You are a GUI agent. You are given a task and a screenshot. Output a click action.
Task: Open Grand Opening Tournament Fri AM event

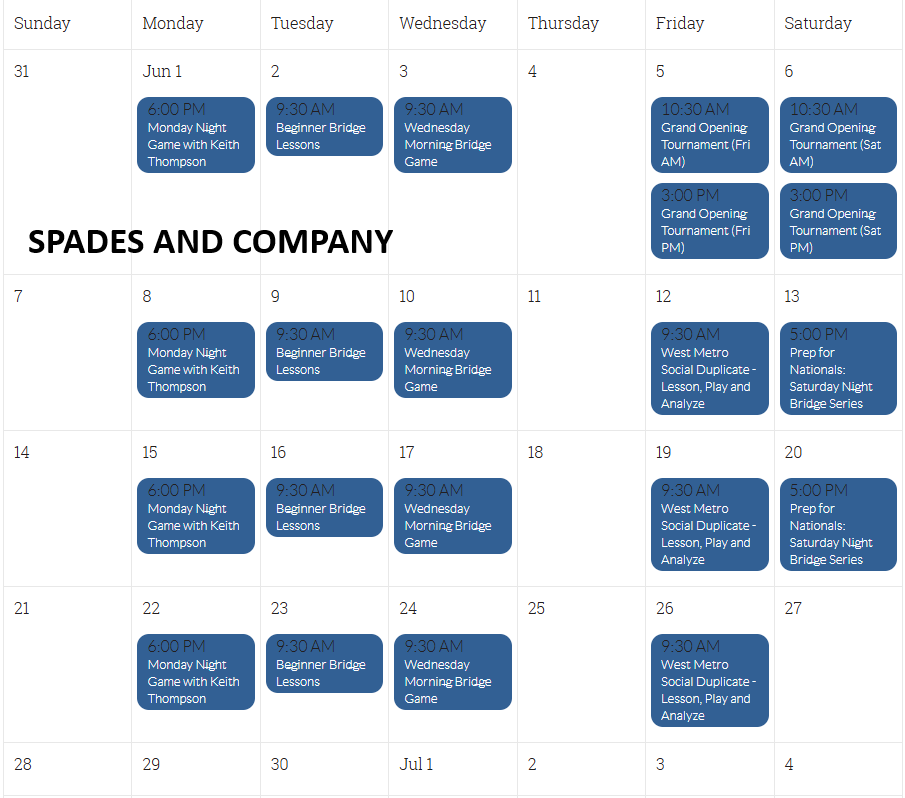709,135
